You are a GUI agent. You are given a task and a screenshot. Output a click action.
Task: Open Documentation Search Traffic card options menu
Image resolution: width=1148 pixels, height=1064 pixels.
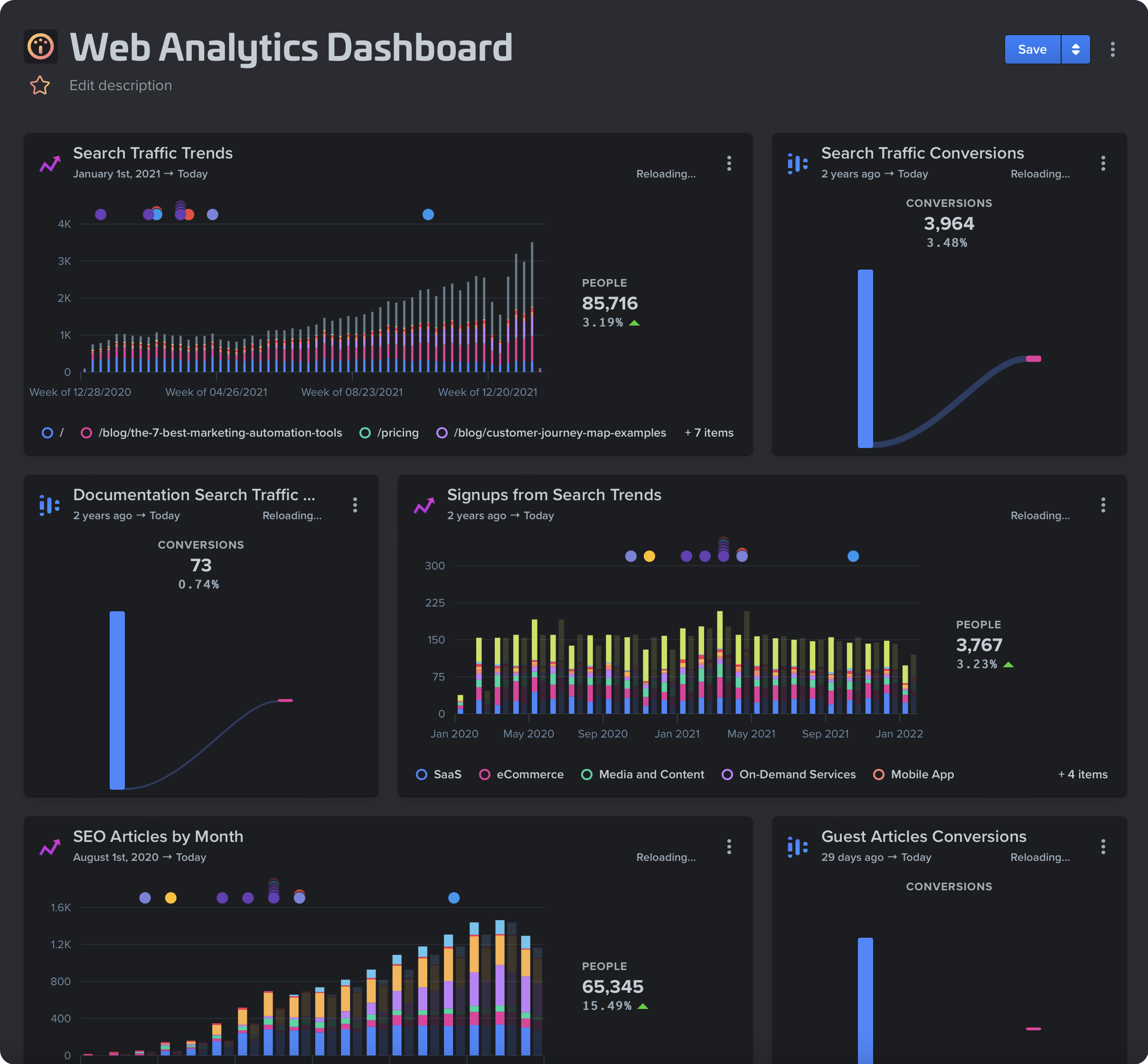(x=355, y=505)
